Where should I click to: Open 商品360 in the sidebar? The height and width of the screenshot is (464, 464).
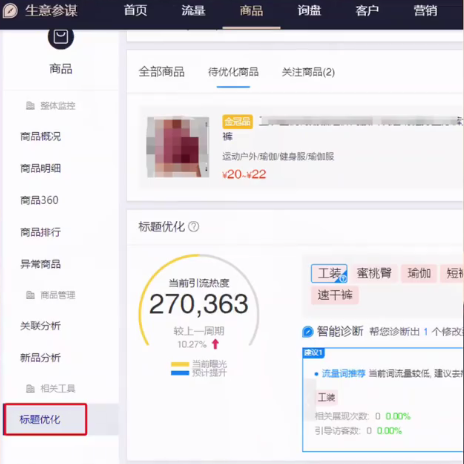tap(39, 200)
